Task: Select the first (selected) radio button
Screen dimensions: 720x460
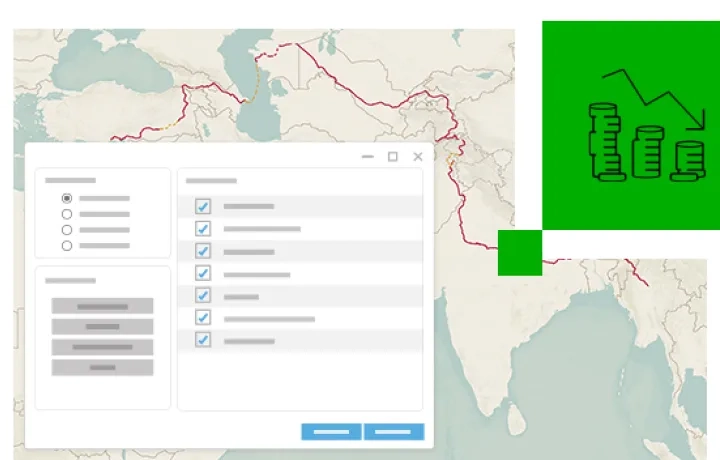Action: (x=67, y=198)
